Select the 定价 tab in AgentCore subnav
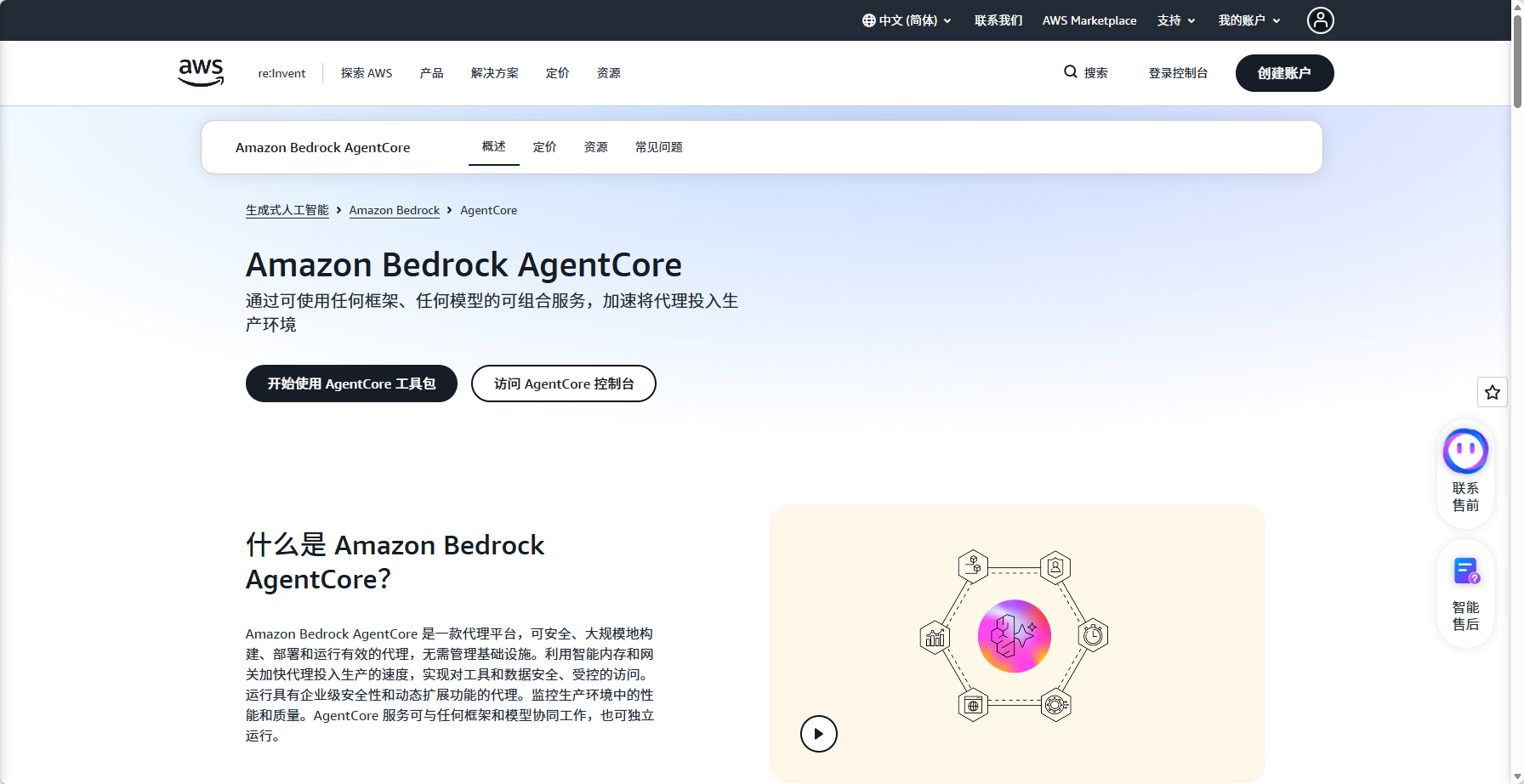 click(544, 147)
